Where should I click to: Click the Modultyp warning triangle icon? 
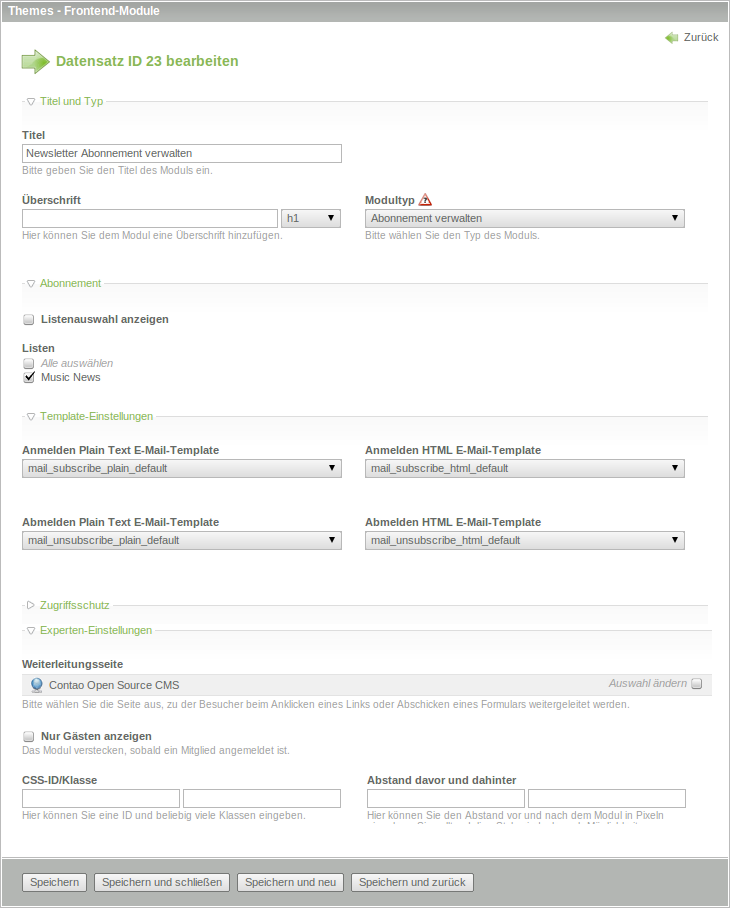(425, 199)
